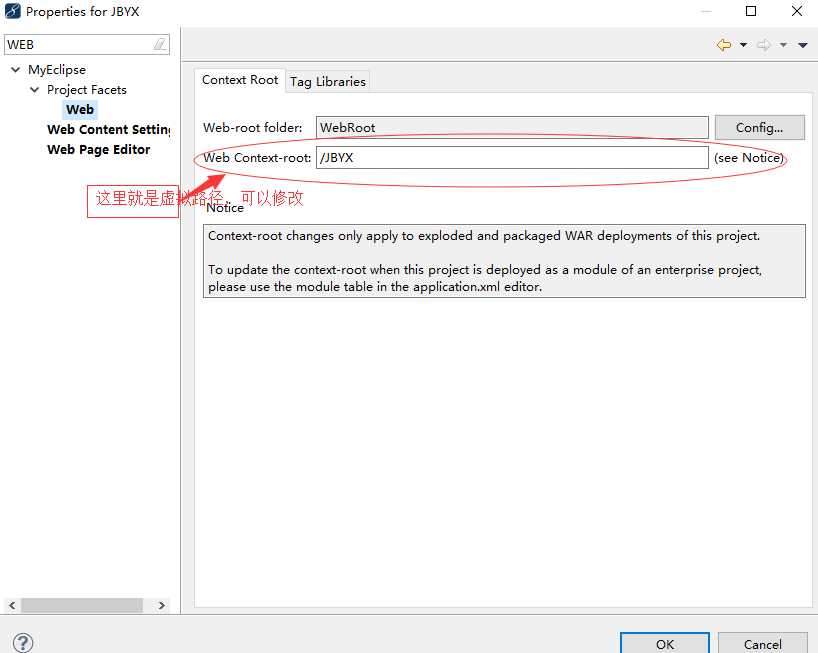Switch to the Tag Libraries tab
This screenshot has height=653, width=818.
point(328,81)
